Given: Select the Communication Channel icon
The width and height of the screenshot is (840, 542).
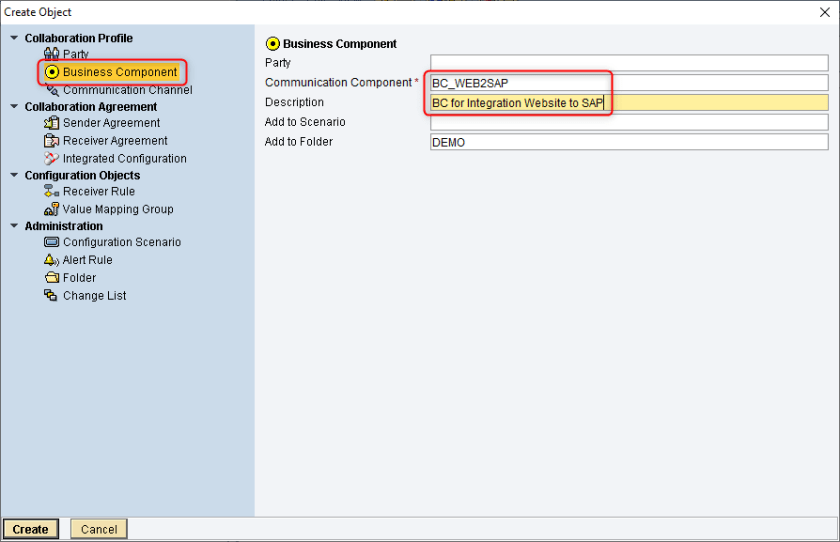Looking at the screenshot, I should [52, 90].
